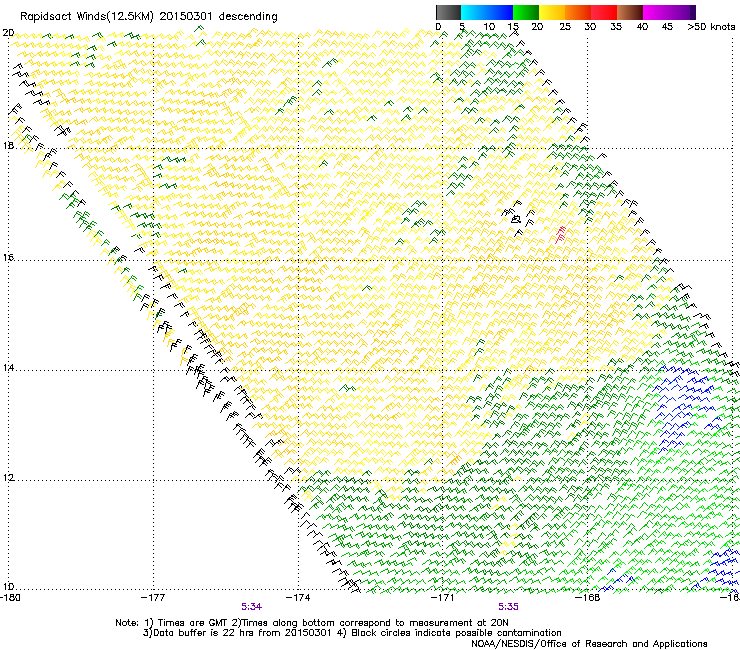The width and height of the screenshot is (740, 650).
Task: Click the purple '5:35' time stamp
Action: [508, 607]
